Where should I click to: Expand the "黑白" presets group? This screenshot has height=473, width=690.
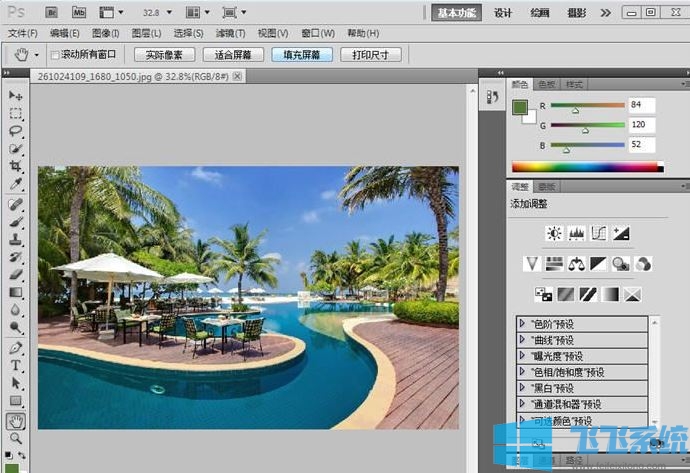click(522, 387)
